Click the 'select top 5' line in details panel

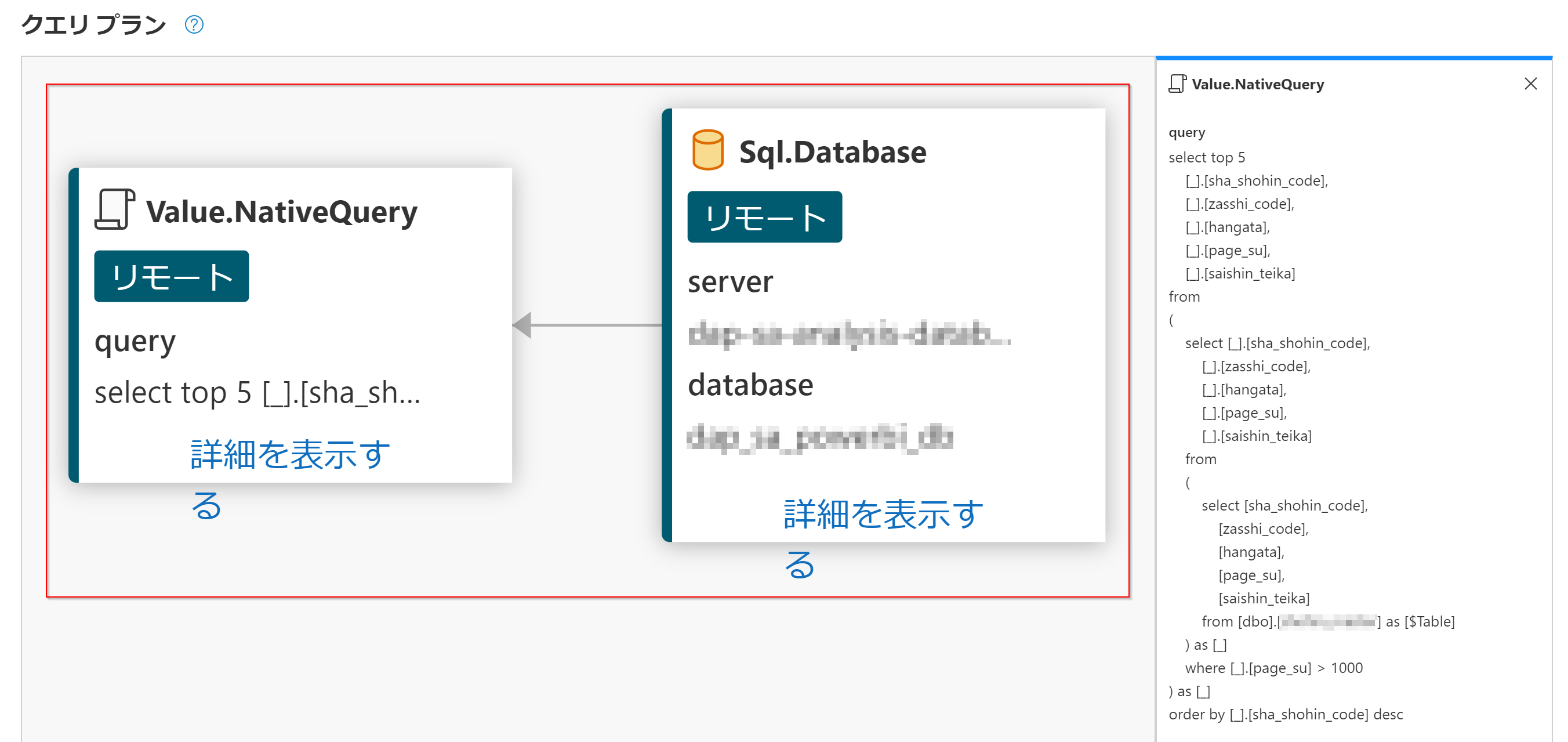tap(1206, 158)
